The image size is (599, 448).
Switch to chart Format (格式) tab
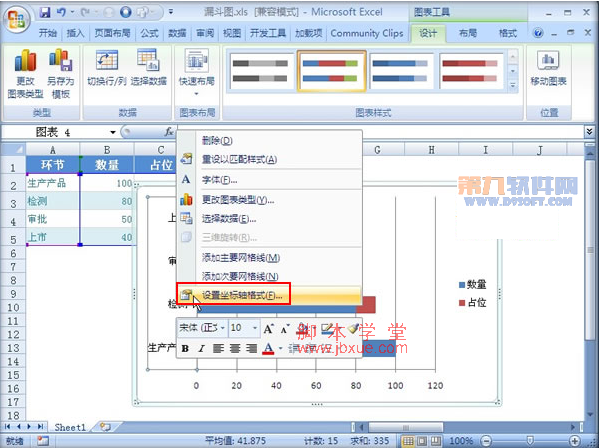(508, 34)
